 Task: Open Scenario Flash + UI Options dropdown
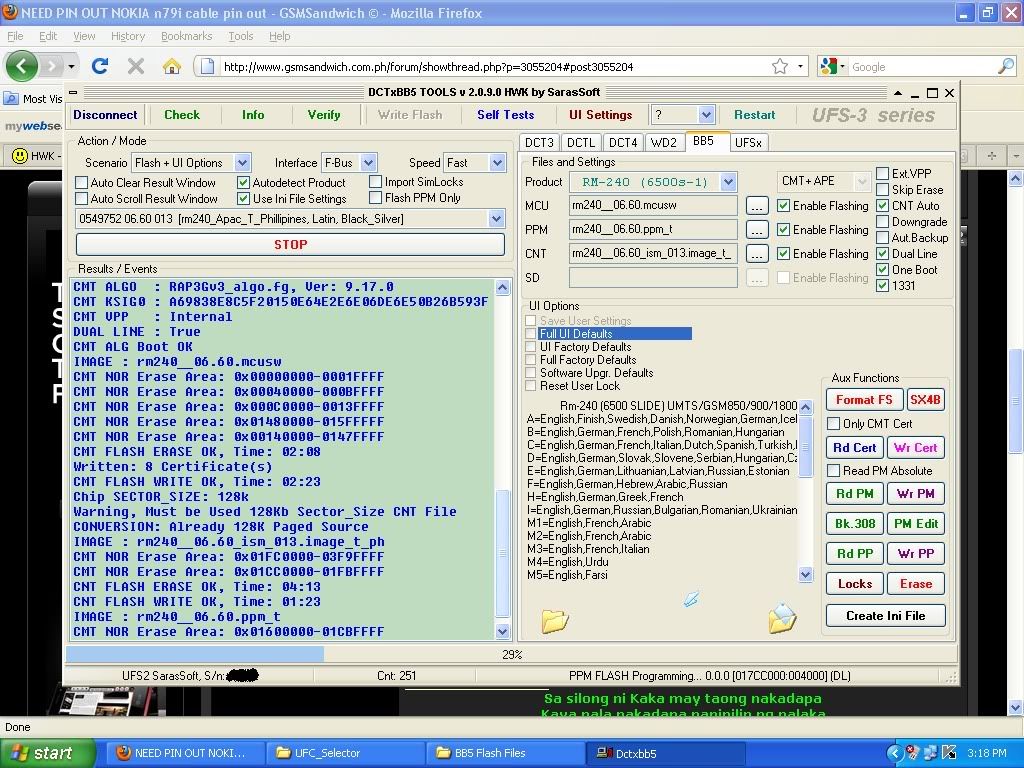[242, 163]
